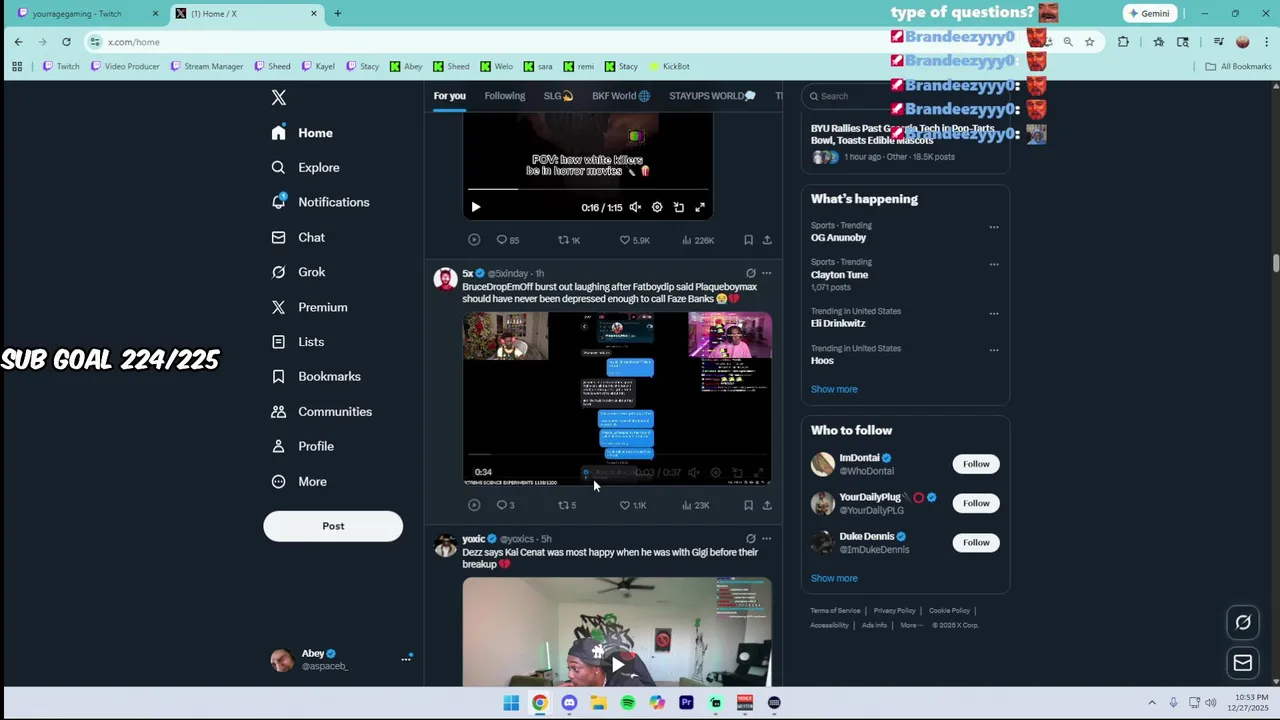Reload the page in Chrome
Image resolution: width=1280 pixels, height=720 pixels.
pos(66,42)
